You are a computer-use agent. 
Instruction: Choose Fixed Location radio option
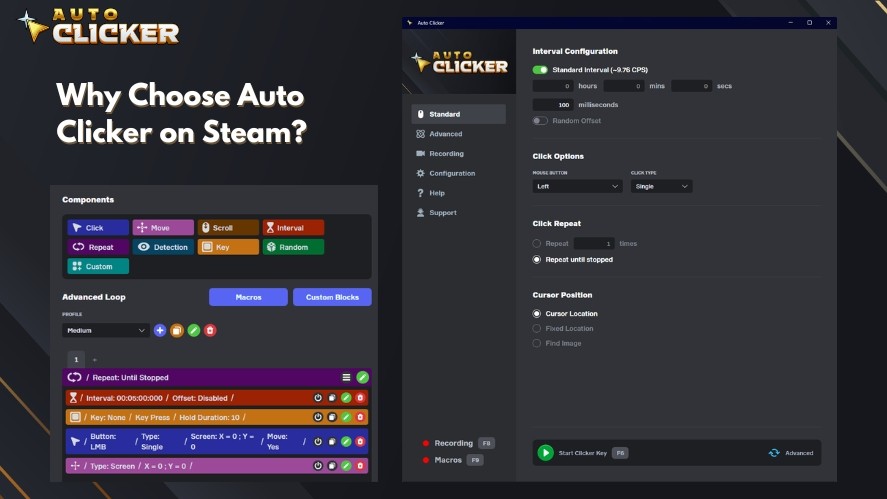[536, 328]
